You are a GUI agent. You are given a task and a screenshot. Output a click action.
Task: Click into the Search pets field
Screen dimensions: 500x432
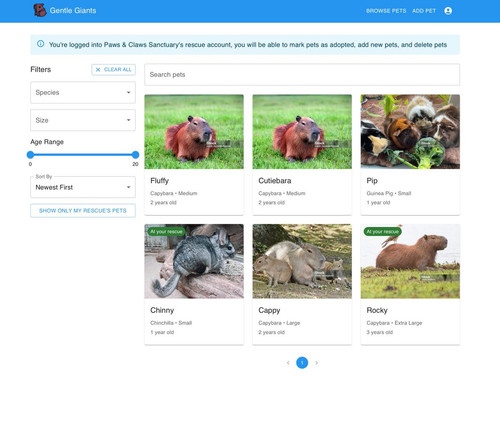point(302,74)
